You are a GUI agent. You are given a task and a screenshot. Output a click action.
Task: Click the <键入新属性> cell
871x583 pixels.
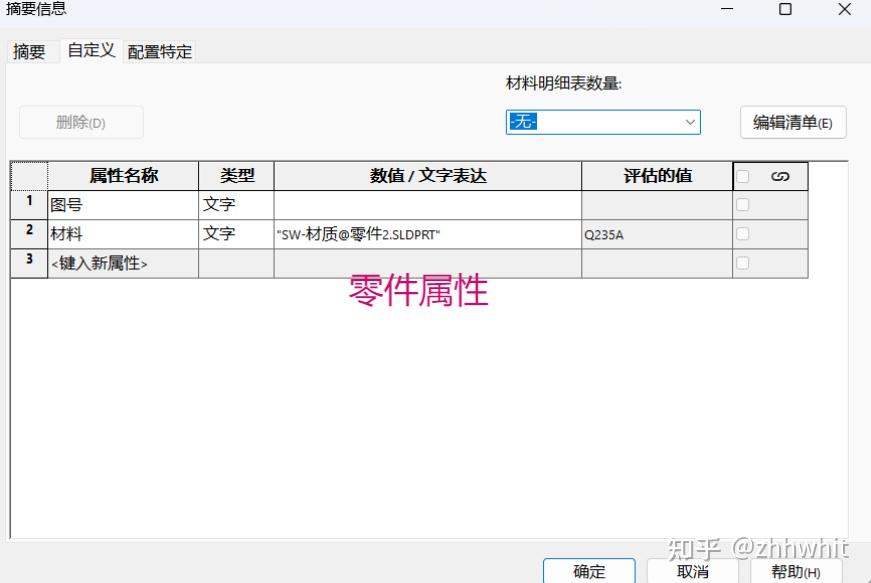[x=123, y=263]
